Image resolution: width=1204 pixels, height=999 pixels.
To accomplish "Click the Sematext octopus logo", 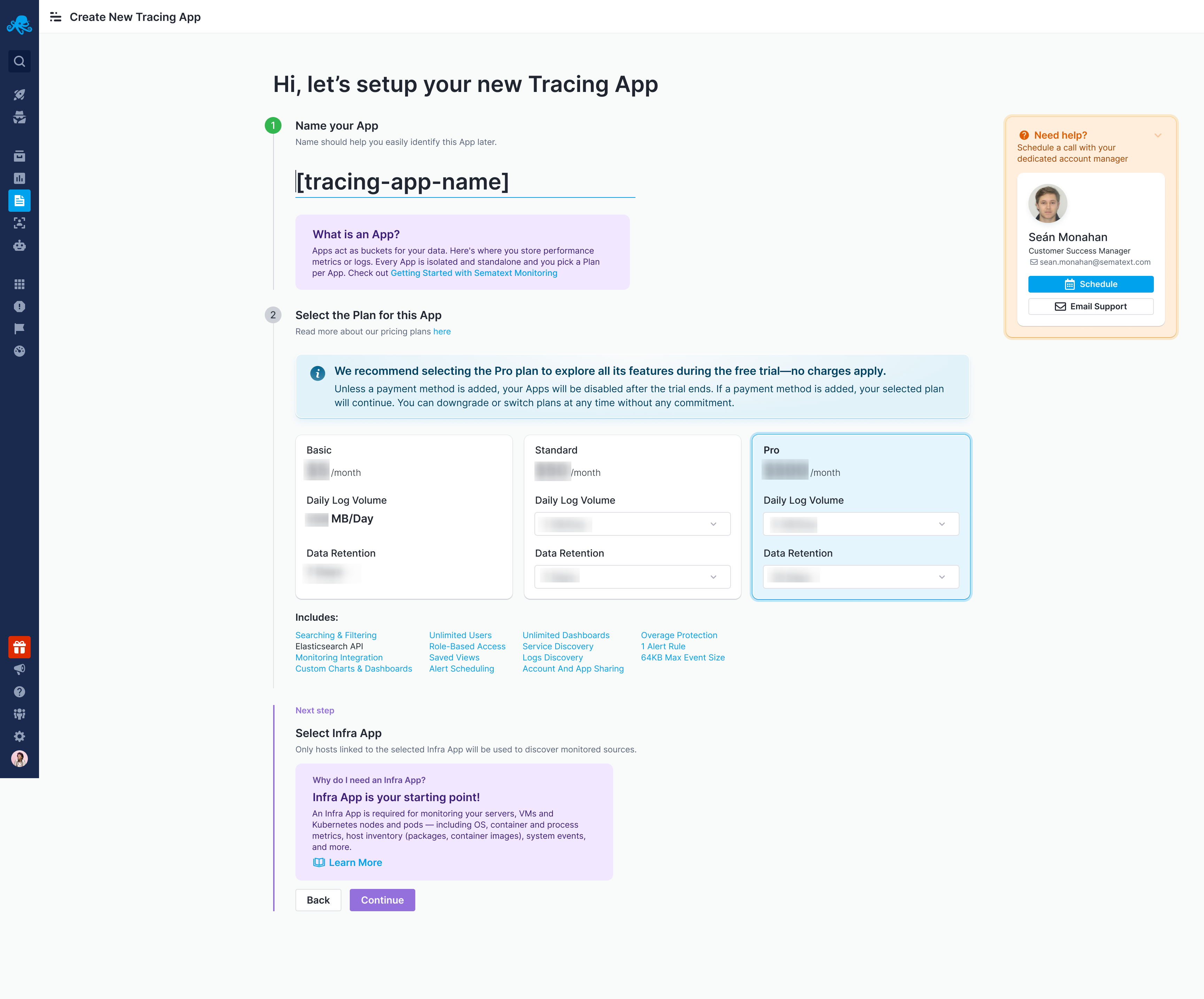I will (x=19, y=25).
